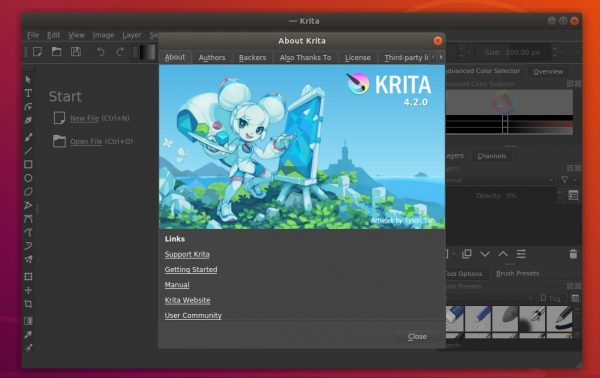
Task: Switch to the Channels docker tab
Action: point(492,156)
